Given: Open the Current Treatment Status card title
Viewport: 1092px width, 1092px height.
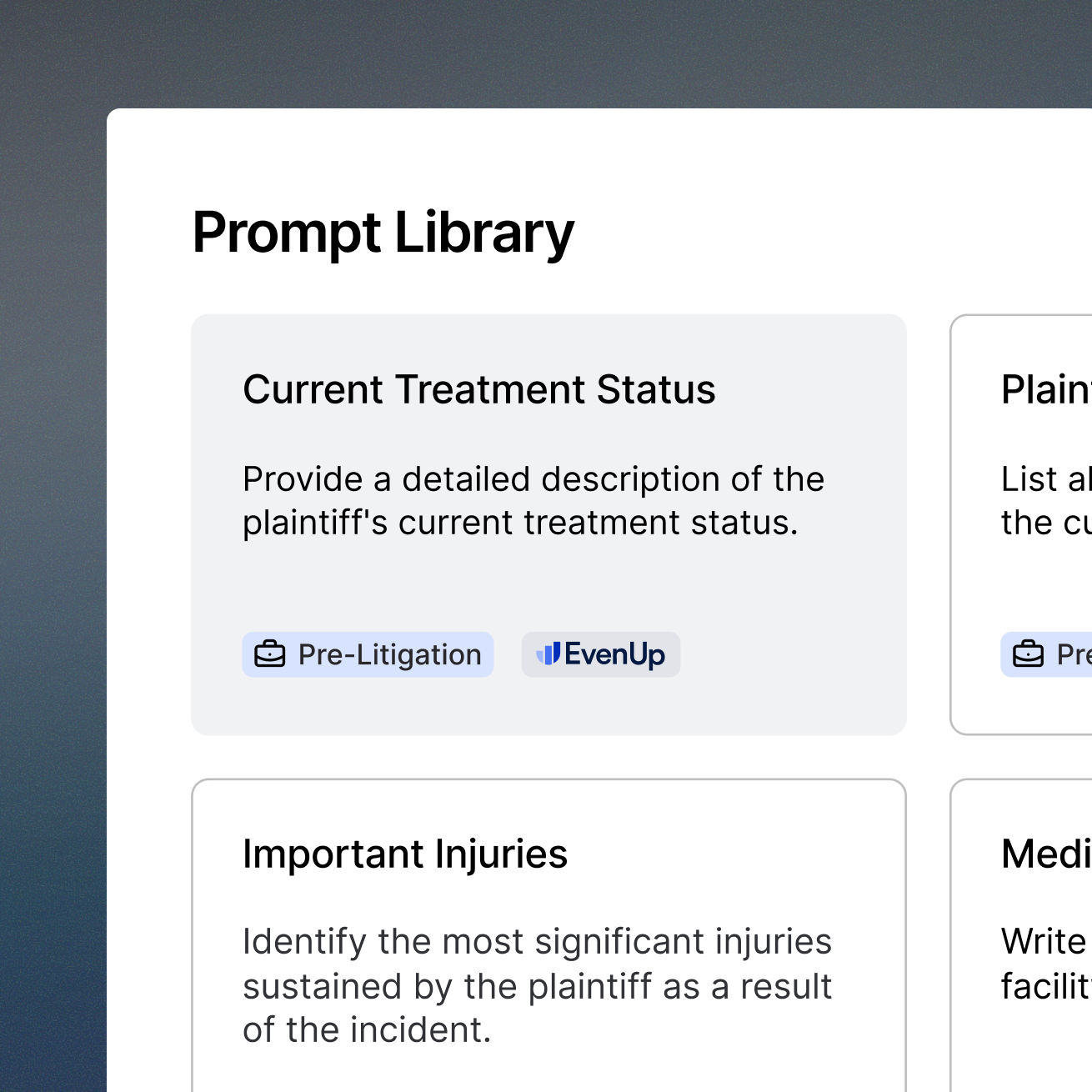Looking at the screenshot, I should point(478,389).
